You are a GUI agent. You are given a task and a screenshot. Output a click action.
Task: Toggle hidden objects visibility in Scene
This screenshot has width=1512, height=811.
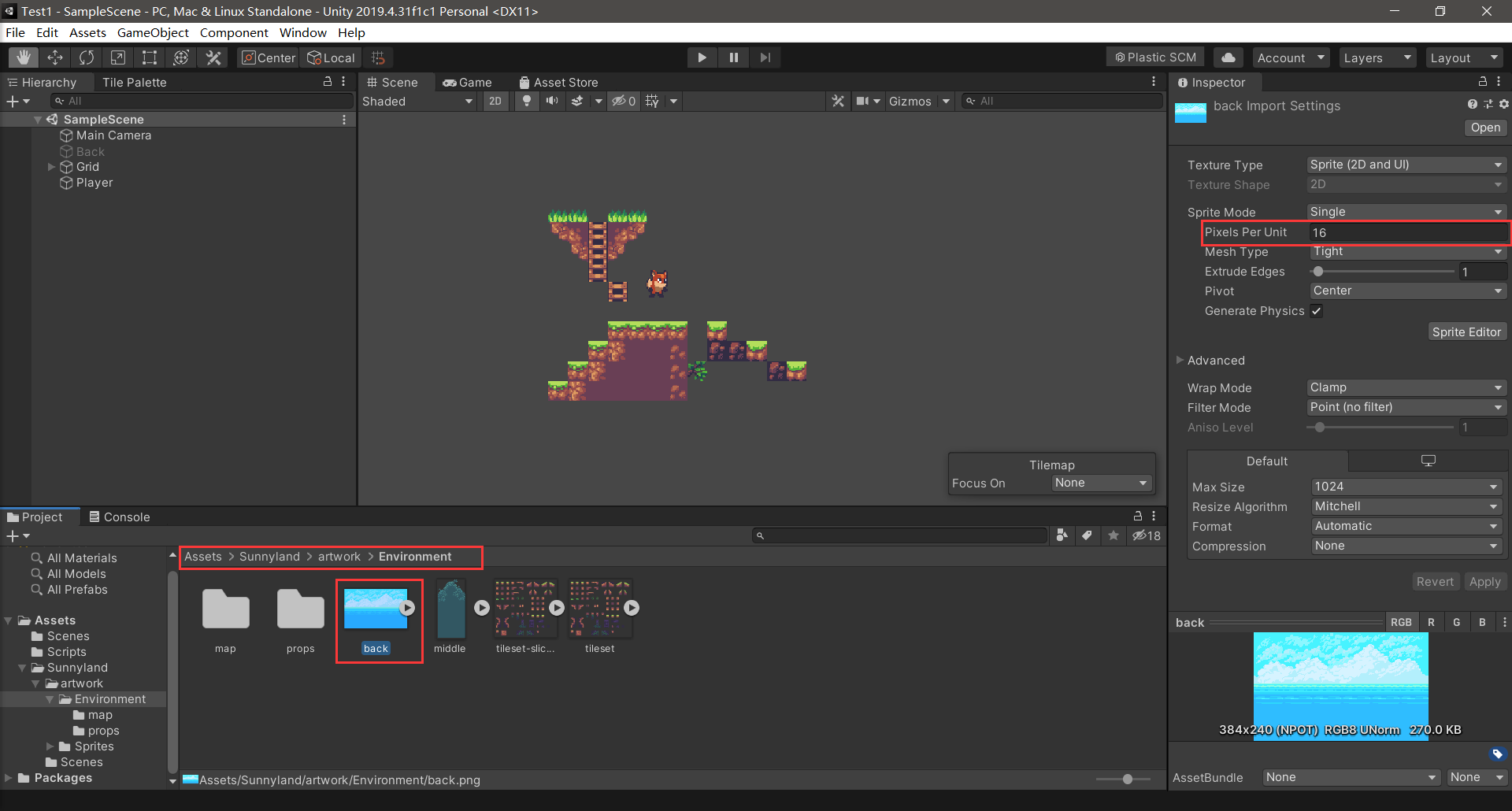click(624, 101)
